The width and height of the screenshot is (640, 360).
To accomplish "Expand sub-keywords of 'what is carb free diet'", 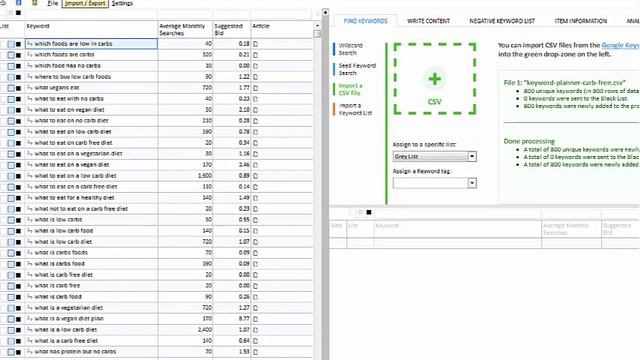I will (x=30, y=275).
